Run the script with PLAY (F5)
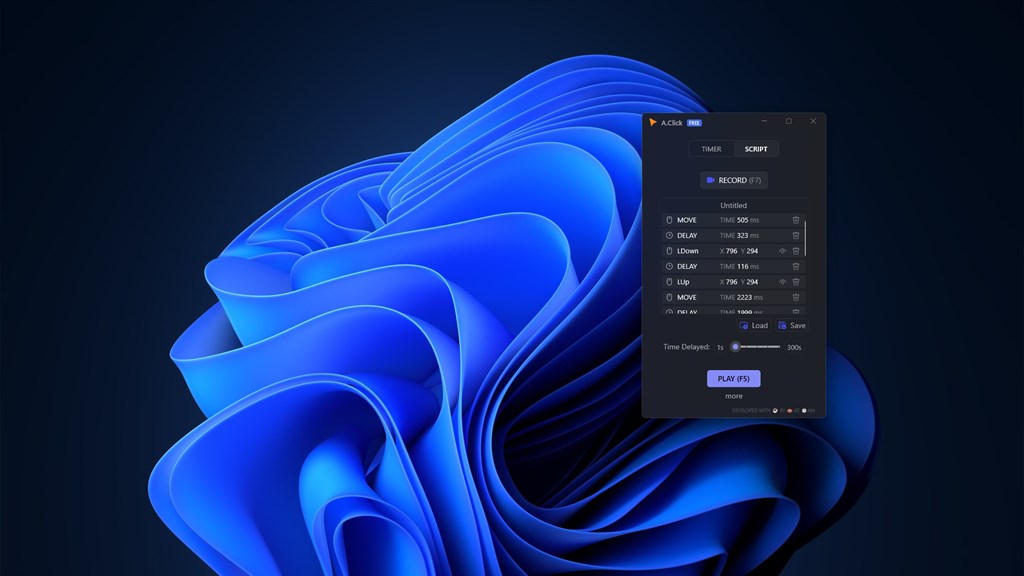 click(x=733, y=379)
